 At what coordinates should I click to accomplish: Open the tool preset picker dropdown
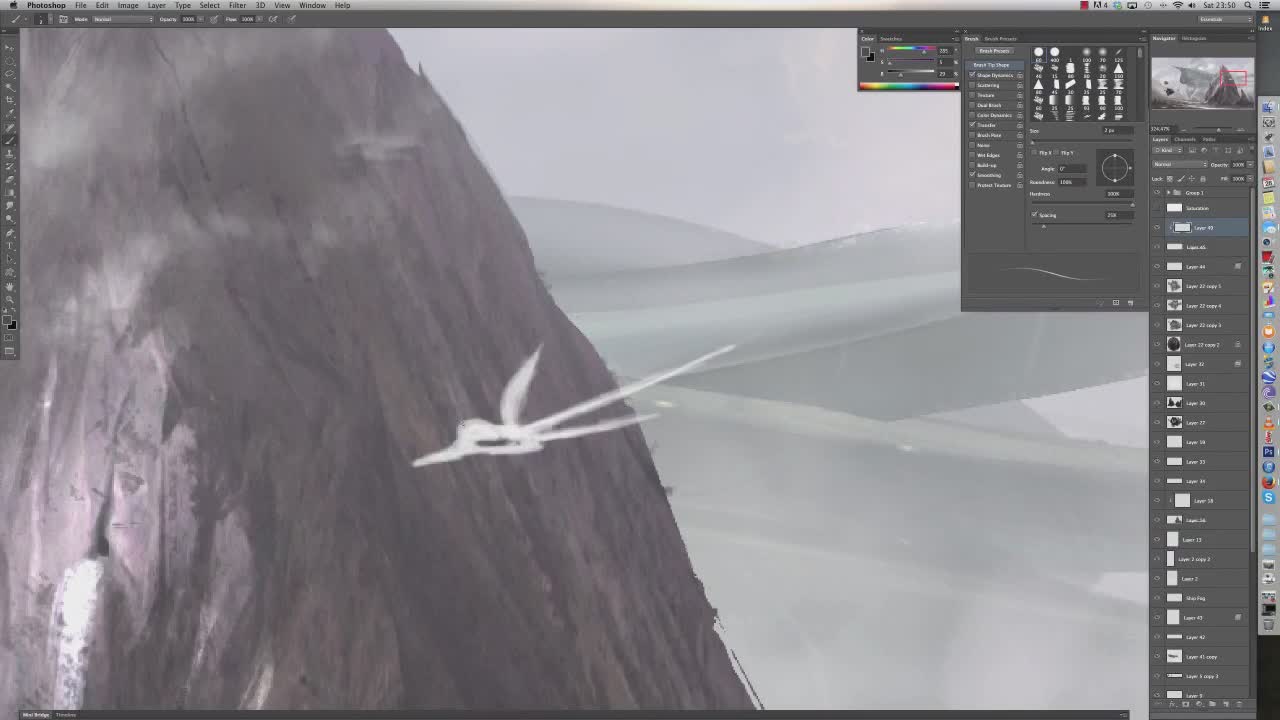tap(26, 19)
